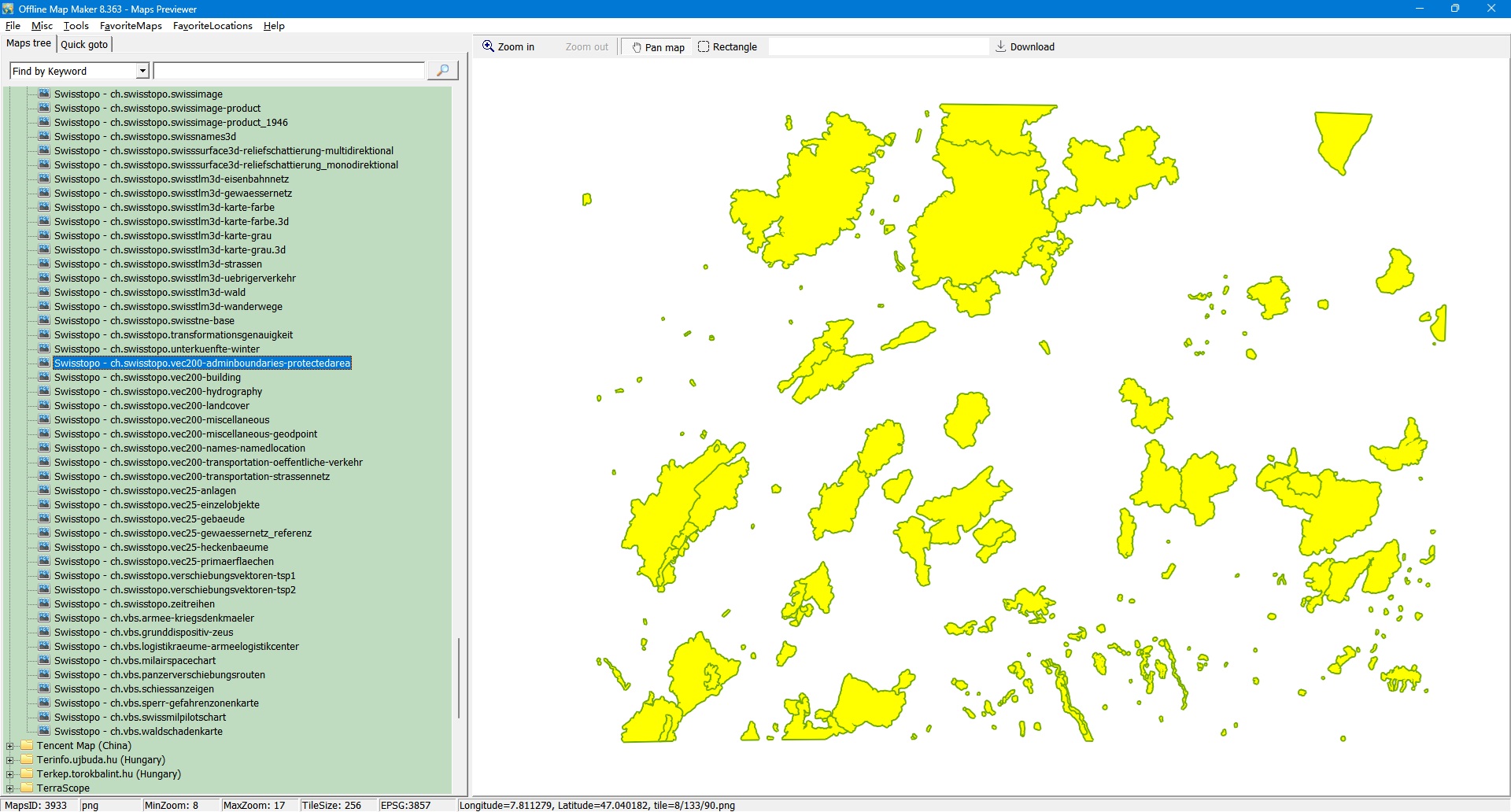Viewport: 1511px width, 812px height.
Task: Click the Tencent Map (China) folder icon
Action: coord(28,746)
